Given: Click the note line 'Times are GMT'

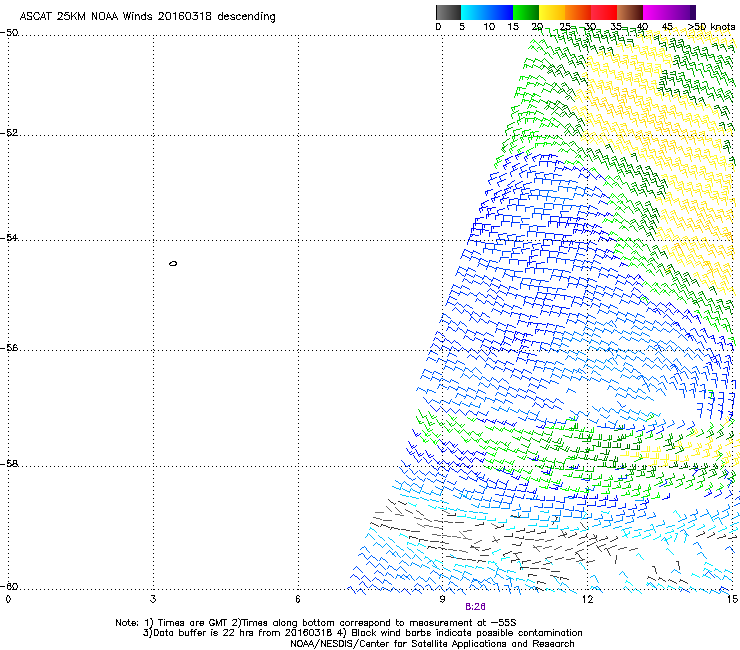Looking at the screenshot, I should [316, 623].
